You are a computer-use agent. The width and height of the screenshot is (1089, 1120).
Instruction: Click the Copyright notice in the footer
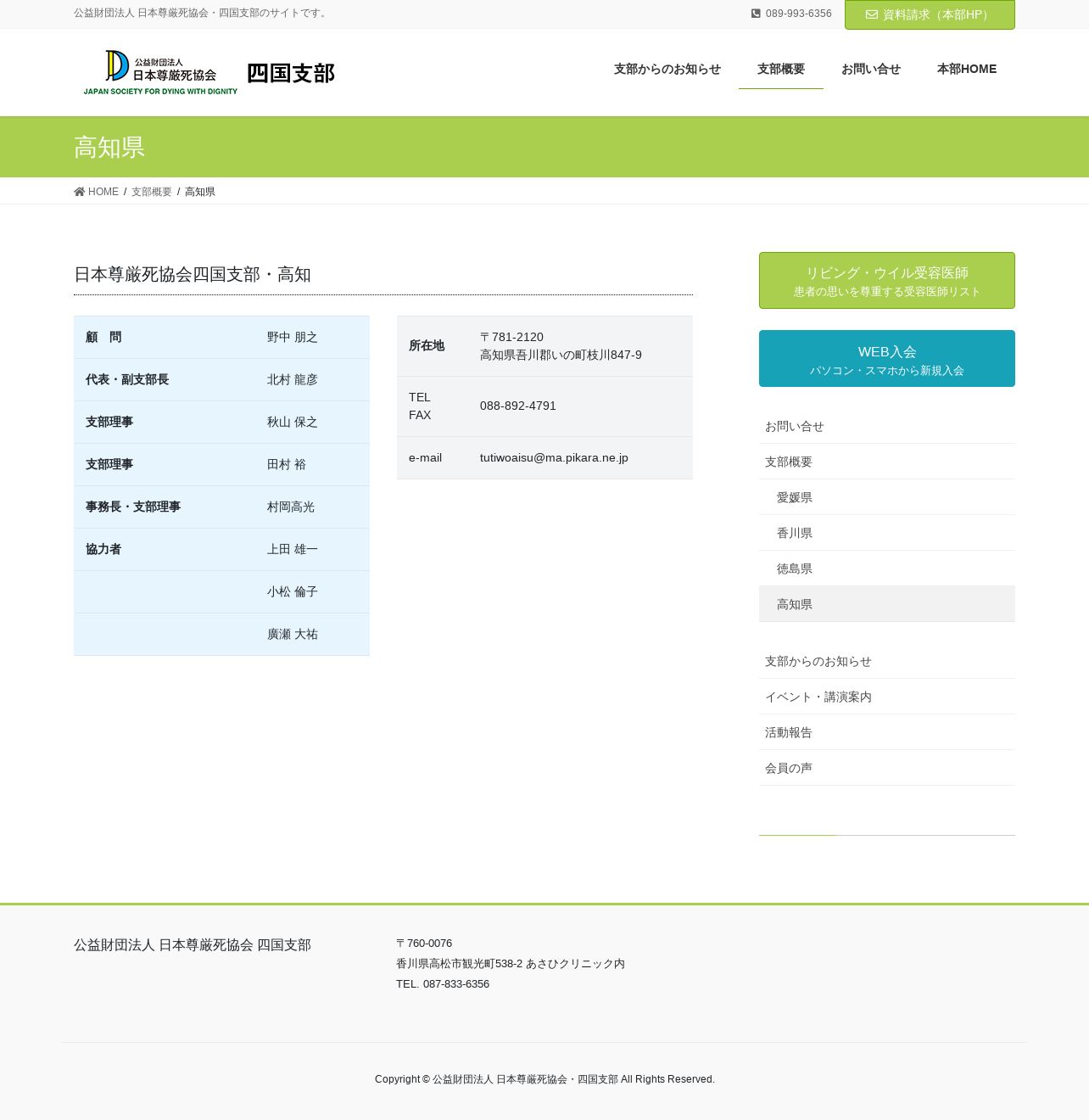(x=544, y=1079)
